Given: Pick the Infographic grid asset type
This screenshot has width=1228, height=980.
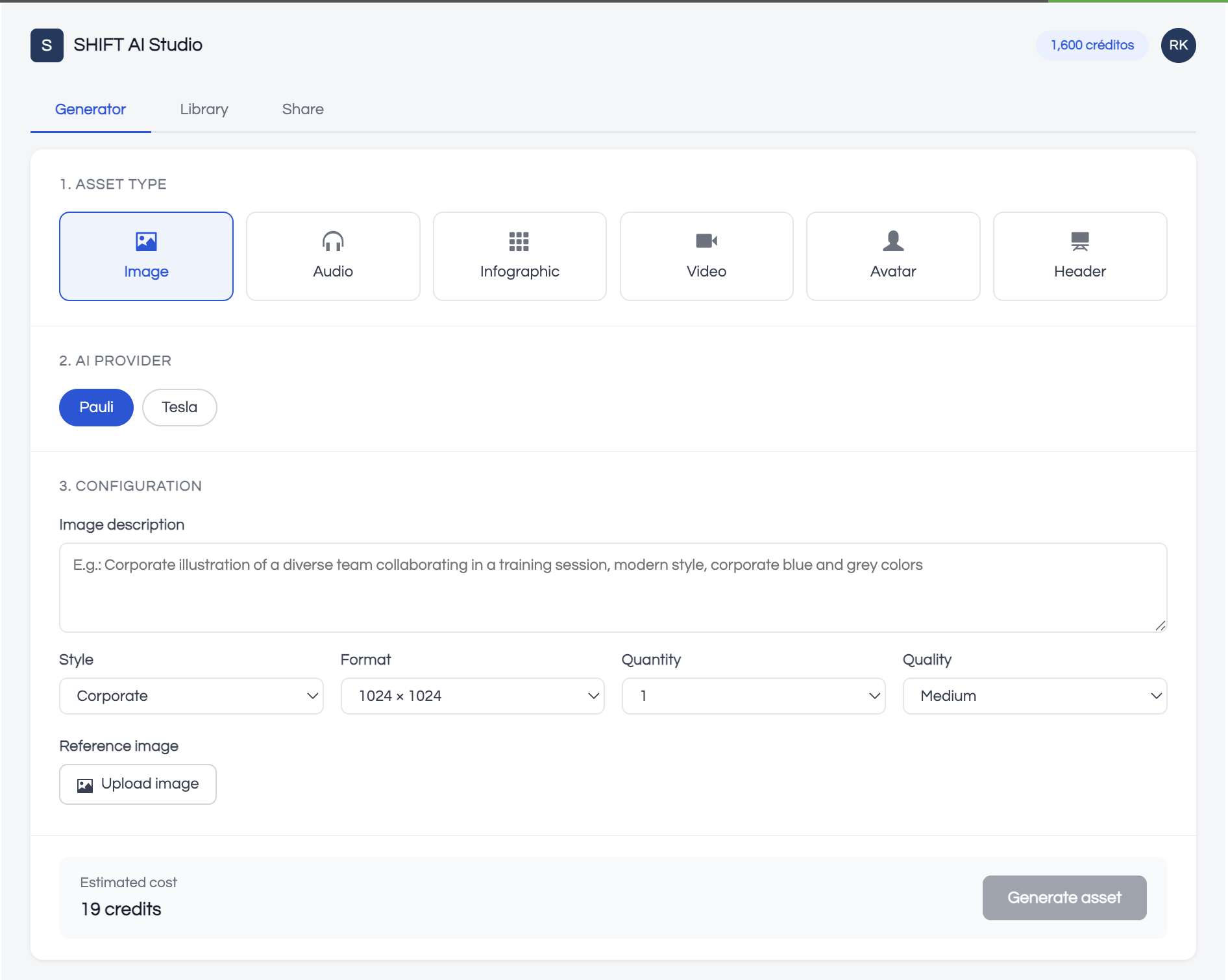Looking at the screenshot, I should tap(520, 256).
